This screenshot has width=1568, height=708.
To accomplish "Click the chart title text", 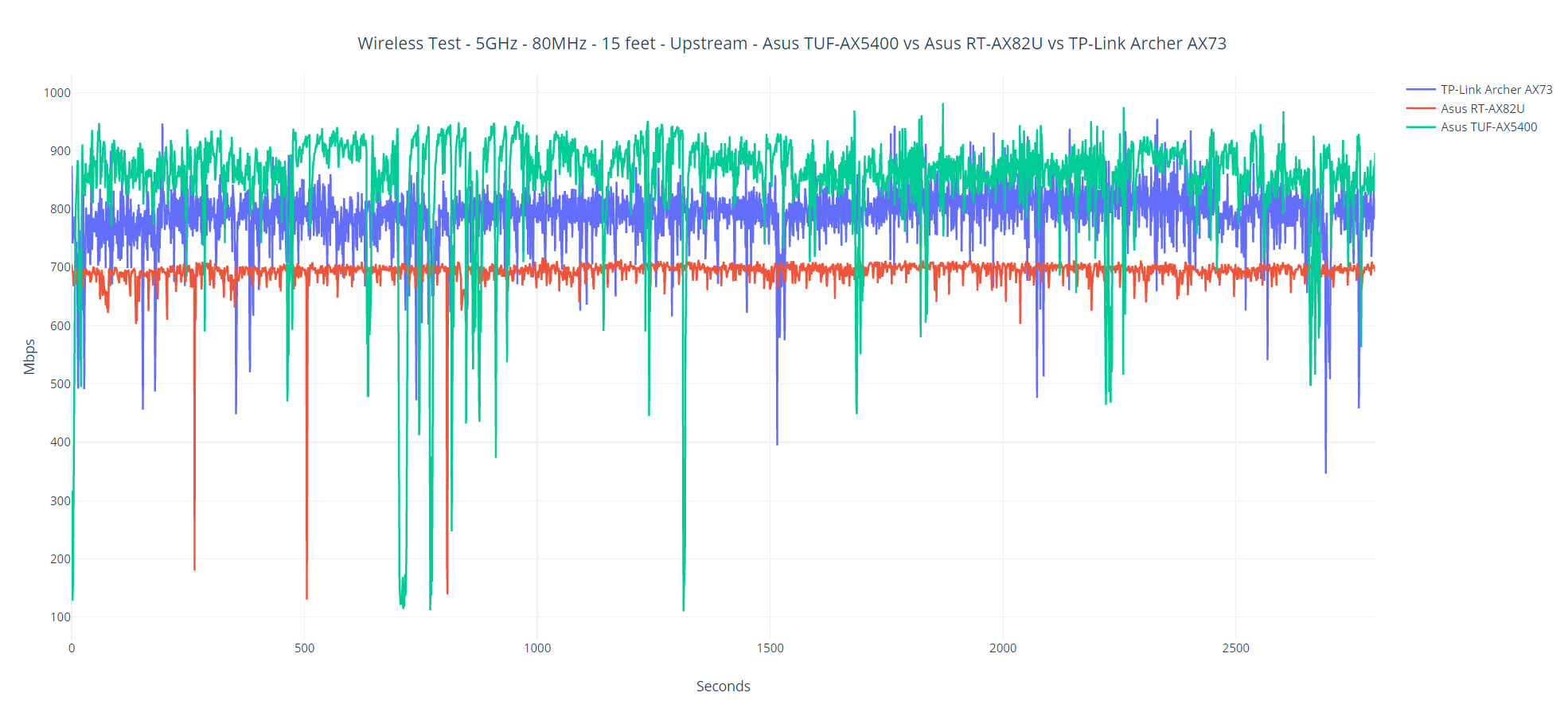I will click(791, 44).
